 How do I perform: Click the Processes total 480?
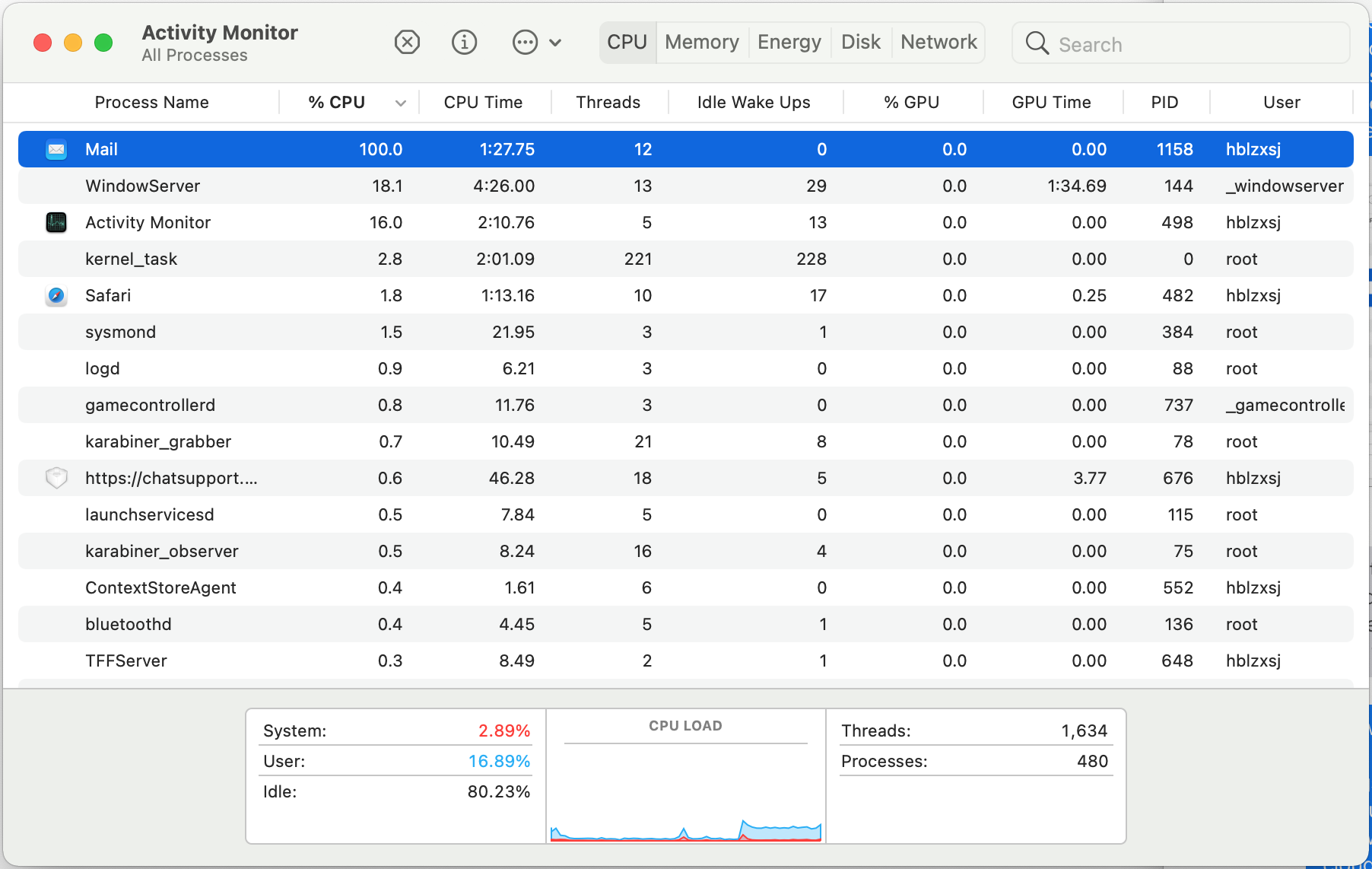[1092, 761]
